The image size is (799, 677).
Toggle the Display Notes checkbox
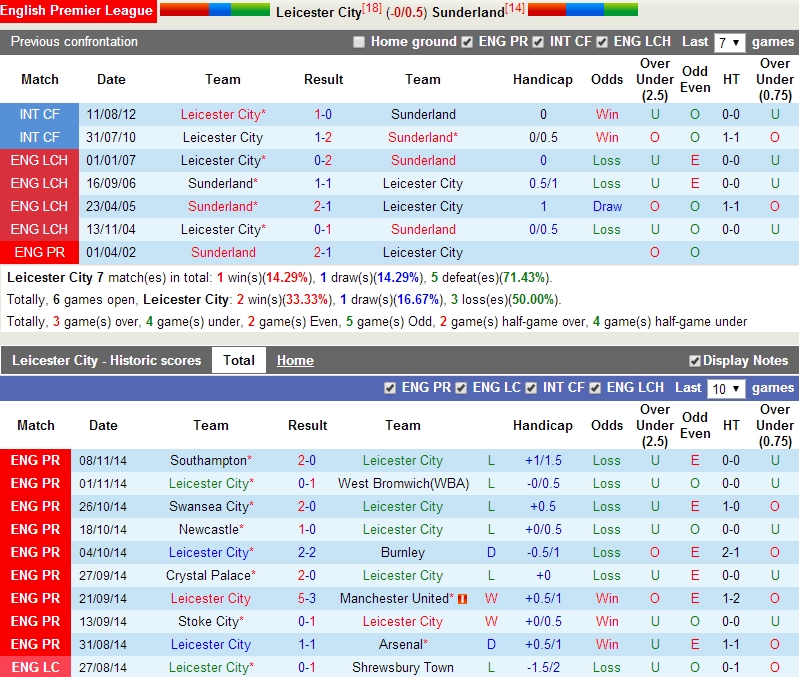tap(695, 361)
